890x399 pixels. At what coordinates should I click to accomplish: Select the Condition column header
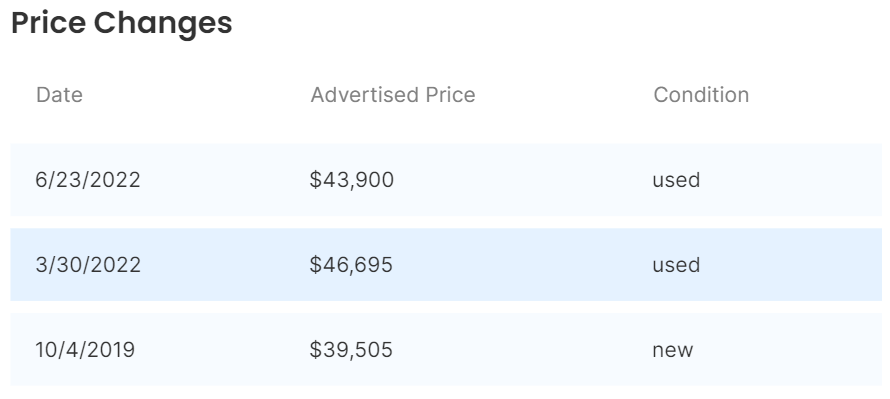tap(701, 95)
